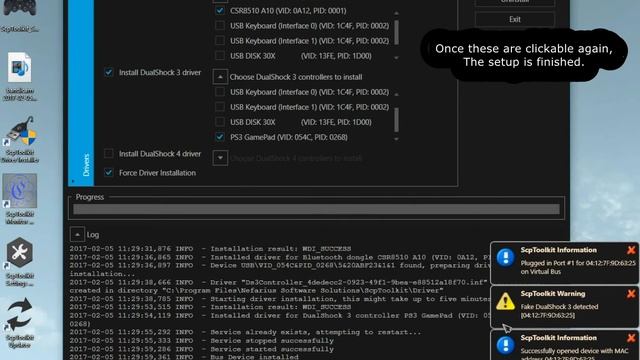Click the 'Progress' section label
The width and height of the screenshot is (640, 360).
(90, 197)
